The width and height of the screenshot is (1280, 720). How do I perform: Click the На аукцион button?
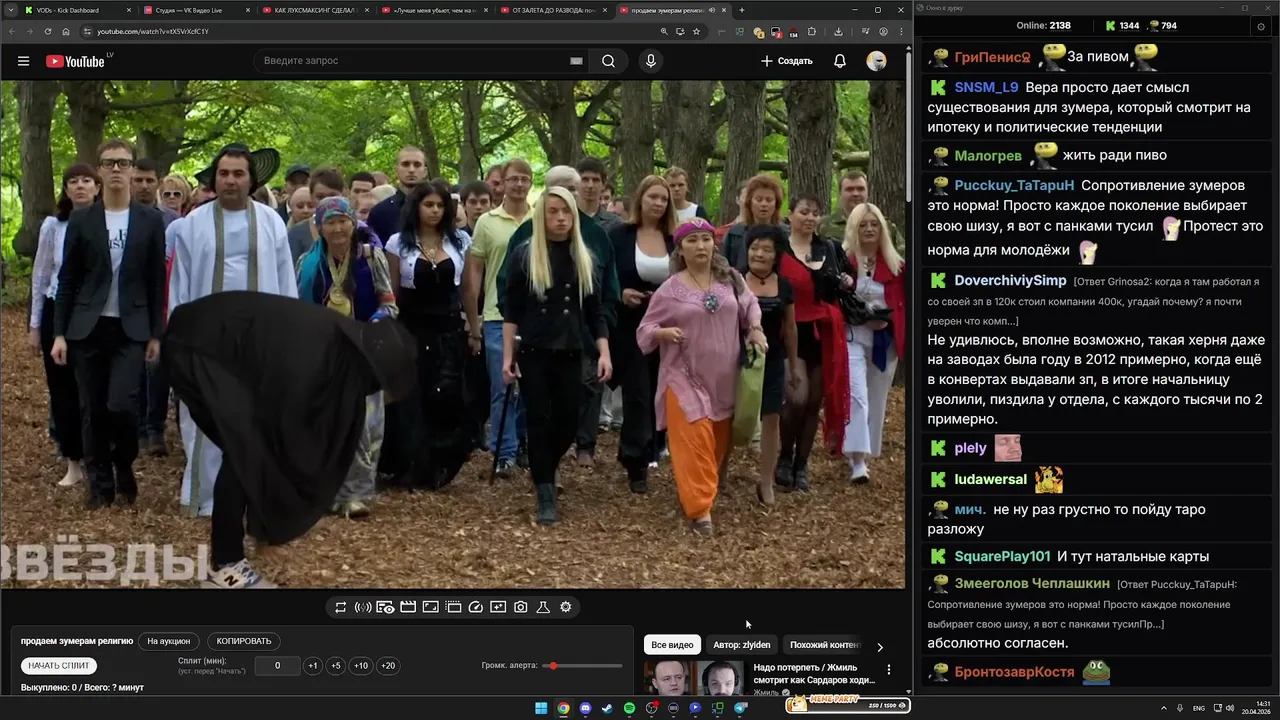click(168, 641)
